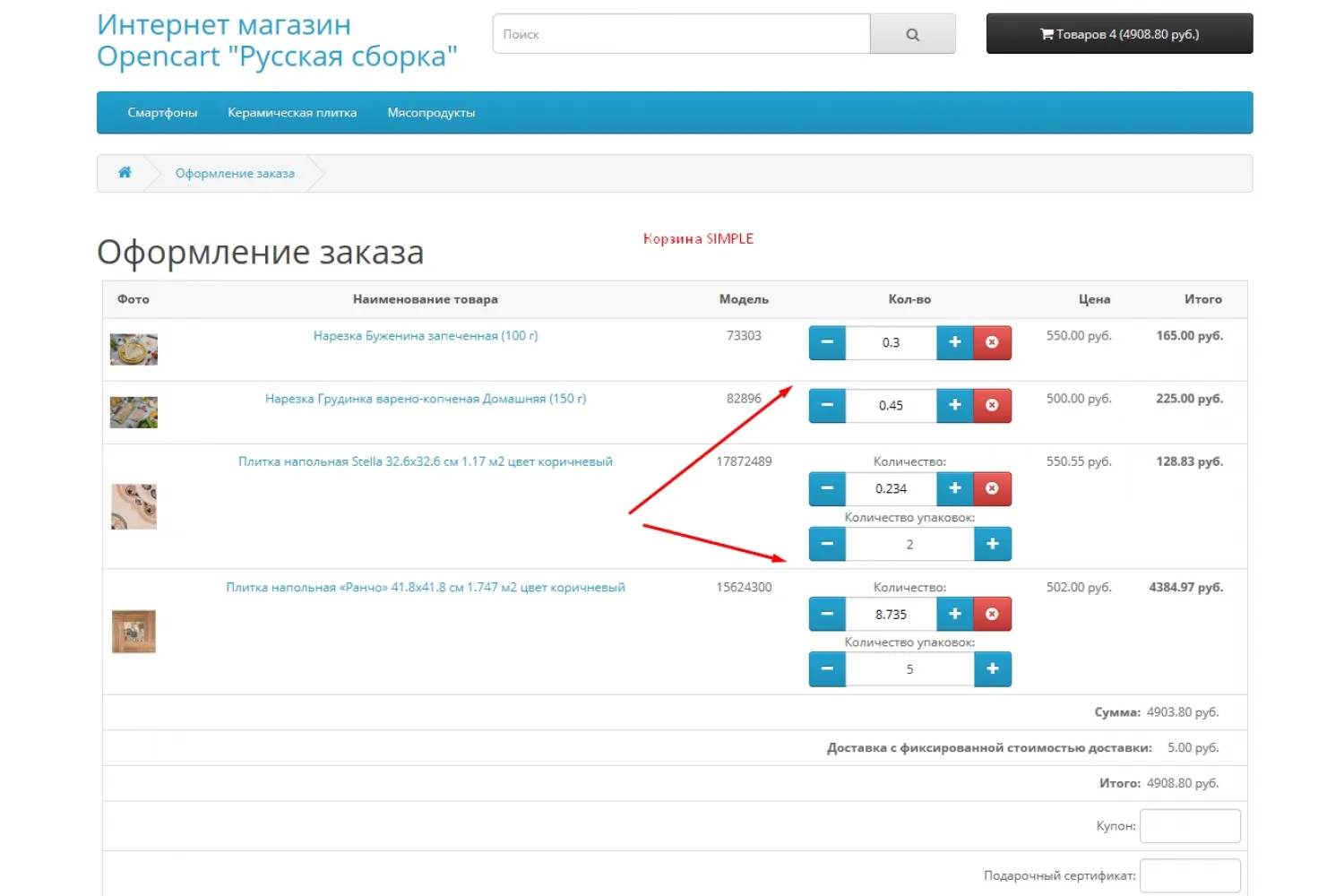
Task: Decrease Грудинка quantity with minus button
Action: [827, 405]
